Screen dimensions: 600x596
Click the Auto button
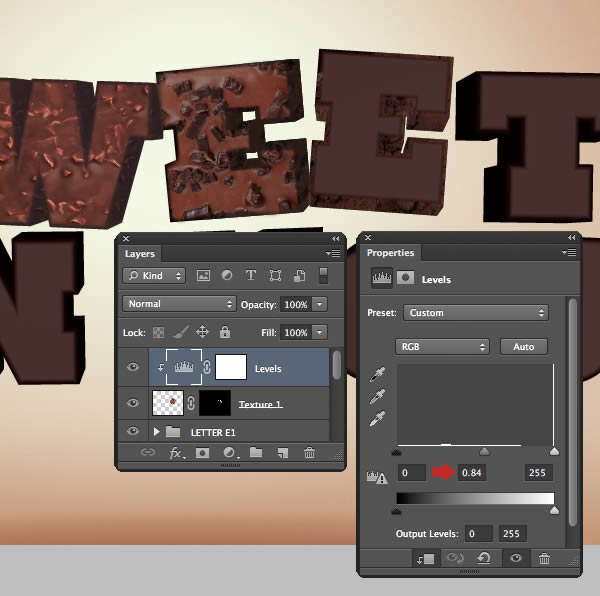coord(523,347)
